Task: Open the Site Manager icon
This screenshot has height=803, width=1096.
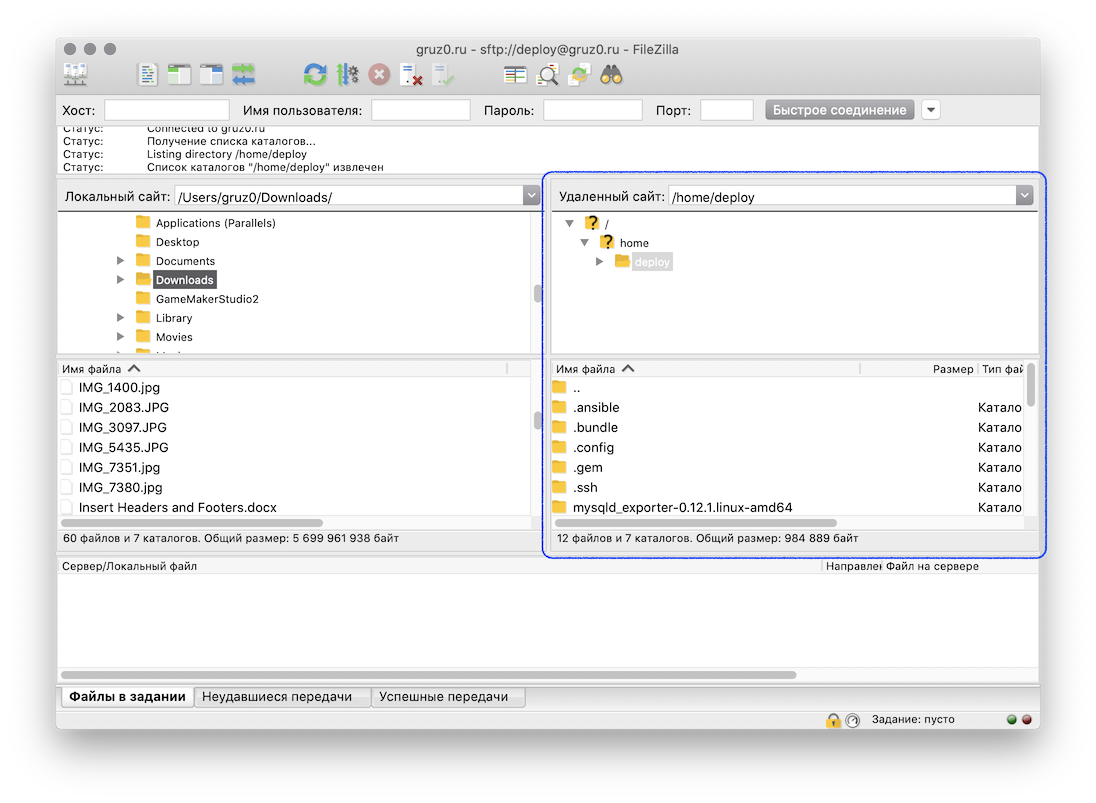Action: [76, 74]
